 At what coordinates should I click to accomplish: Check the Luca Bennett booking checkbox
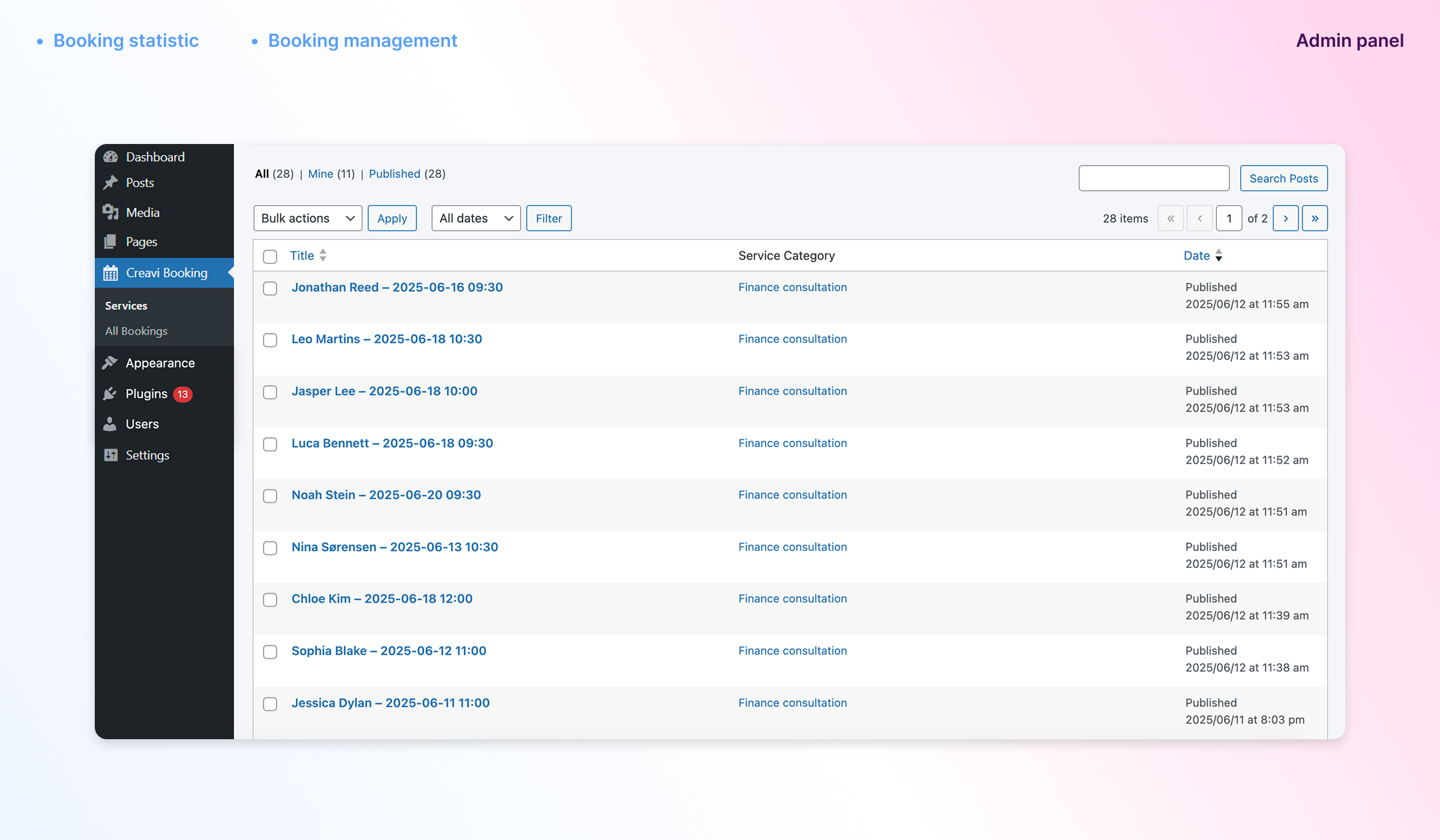270,445
